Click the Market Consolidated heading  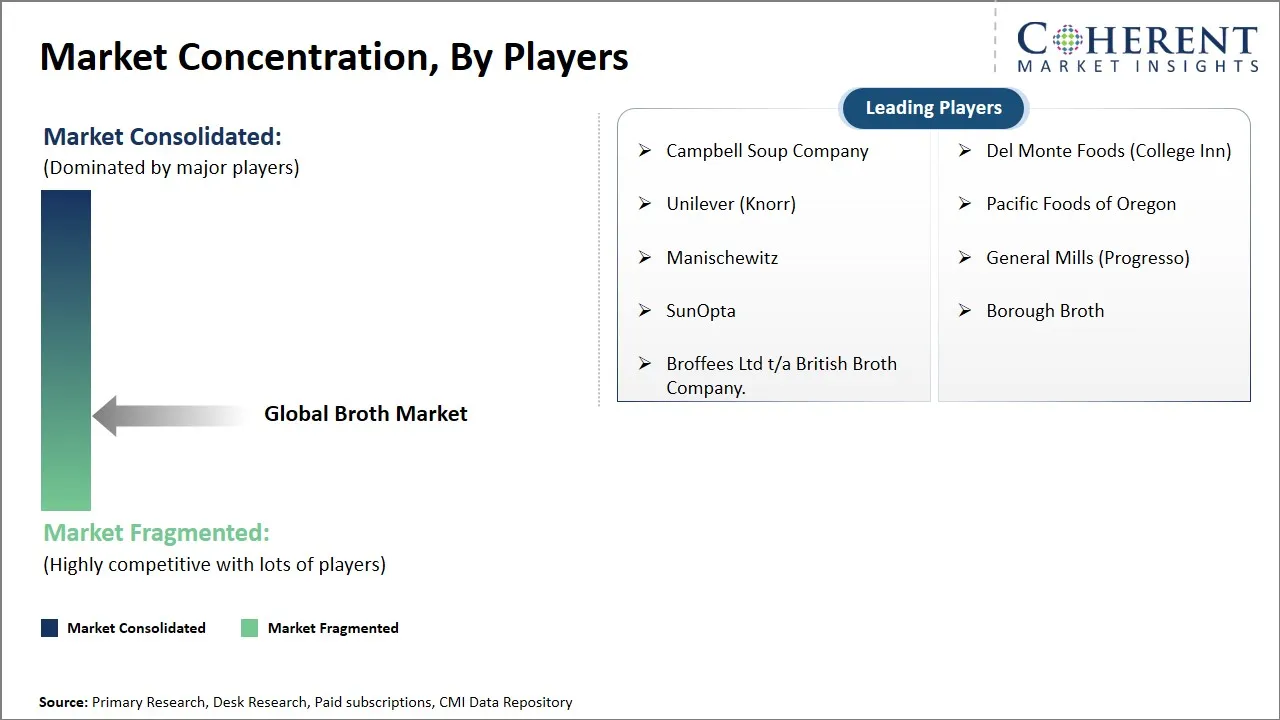(162, 137)
